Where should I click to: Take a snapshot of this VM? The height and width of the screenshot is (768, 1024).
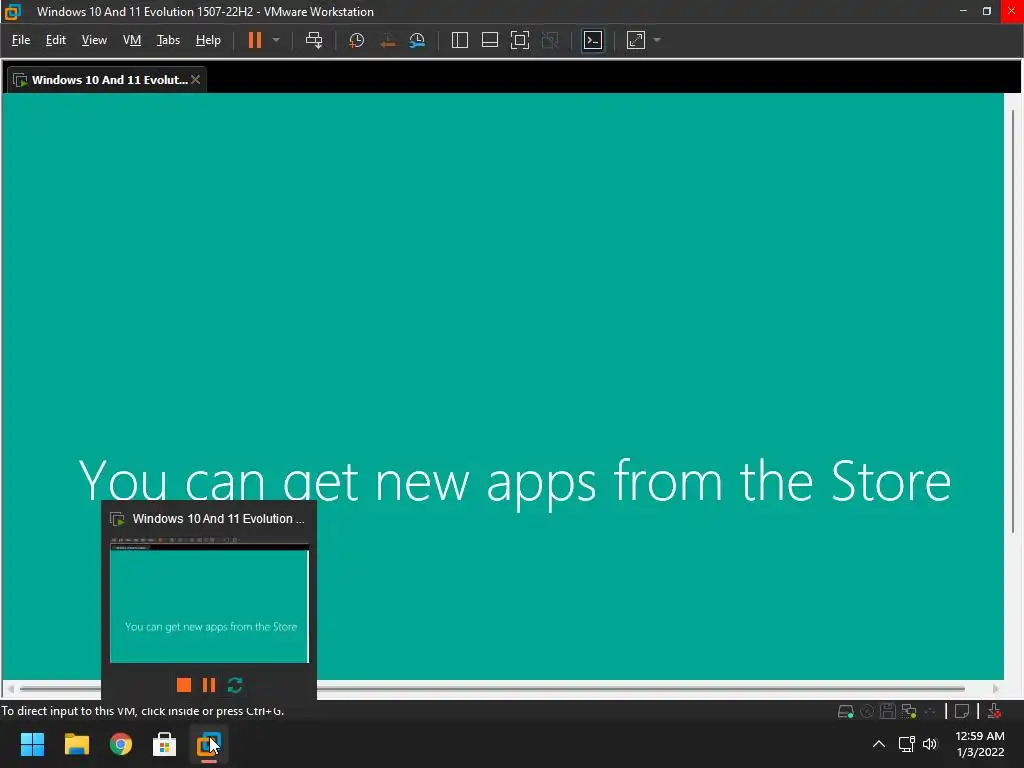click(x=357, y=40)
